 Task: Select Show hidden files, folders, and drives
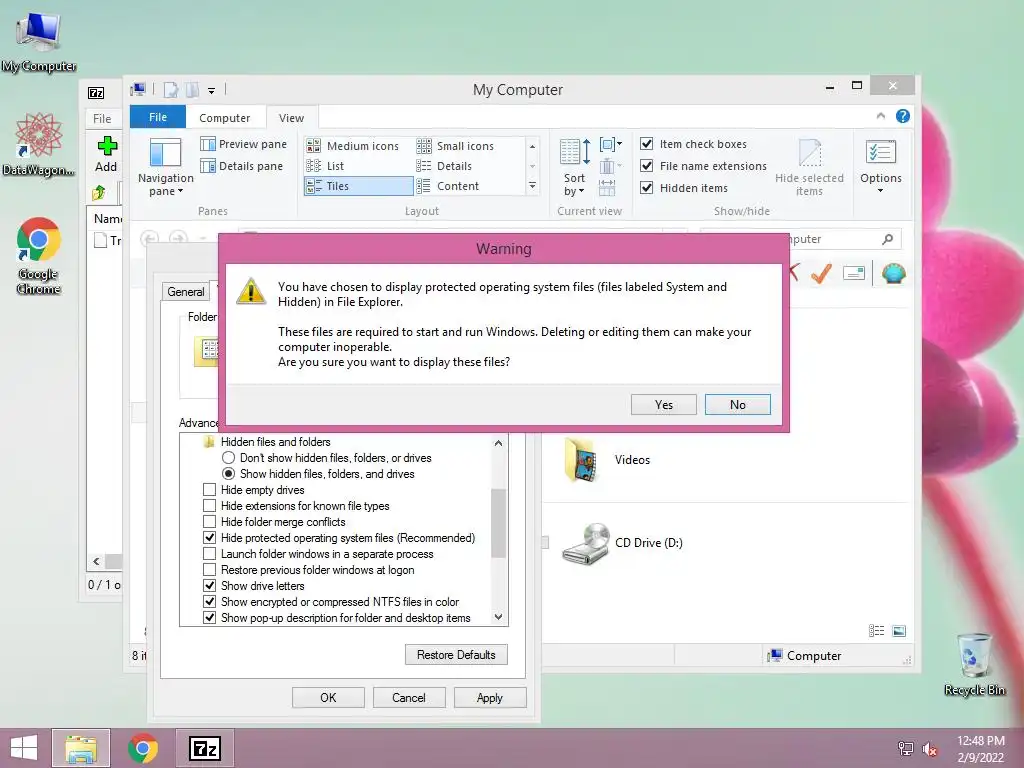228,473
